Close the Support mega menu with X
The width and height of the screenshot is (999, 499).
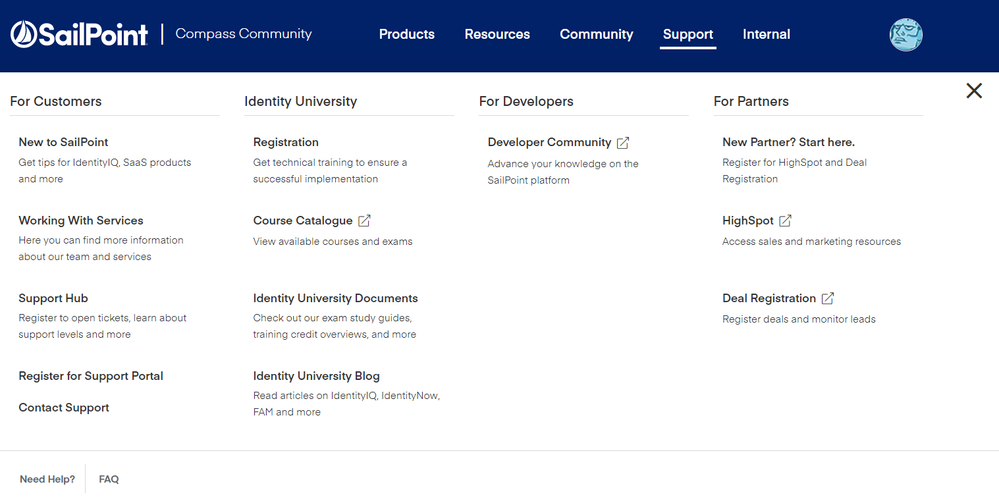[973, 91]
